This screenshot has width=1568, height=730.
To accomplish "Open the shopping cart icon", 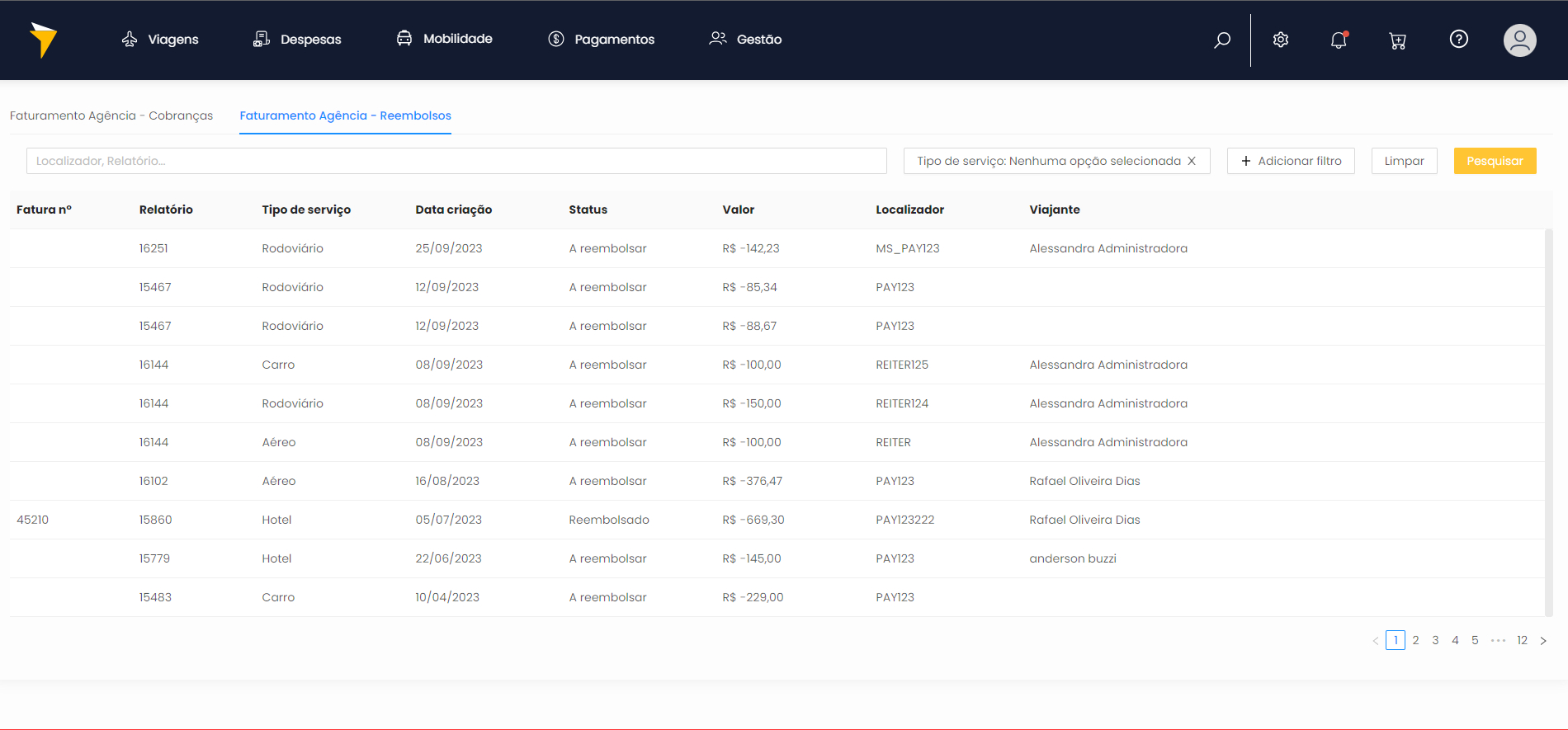I will click(1397, 40).
